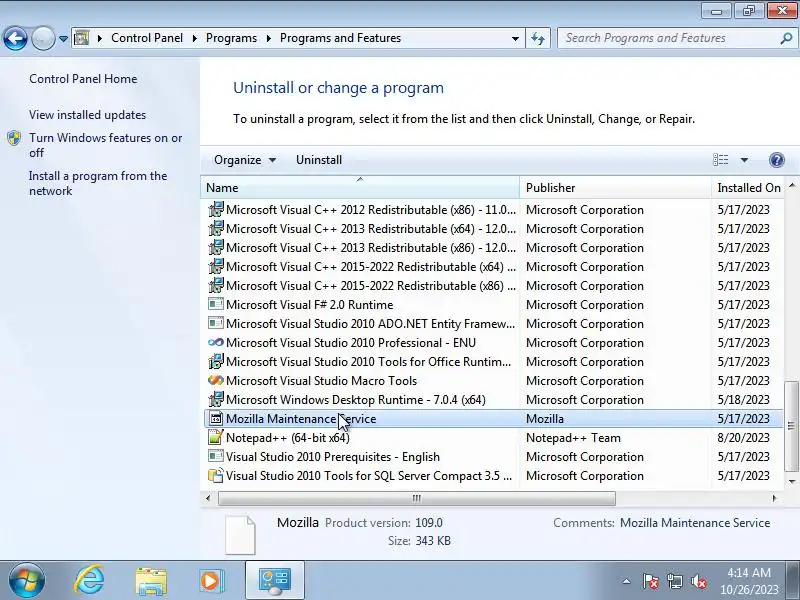
Task: Click icon of Visual C++ 2012 Redistributable (x86)
Action: click(x=216, y=209)
